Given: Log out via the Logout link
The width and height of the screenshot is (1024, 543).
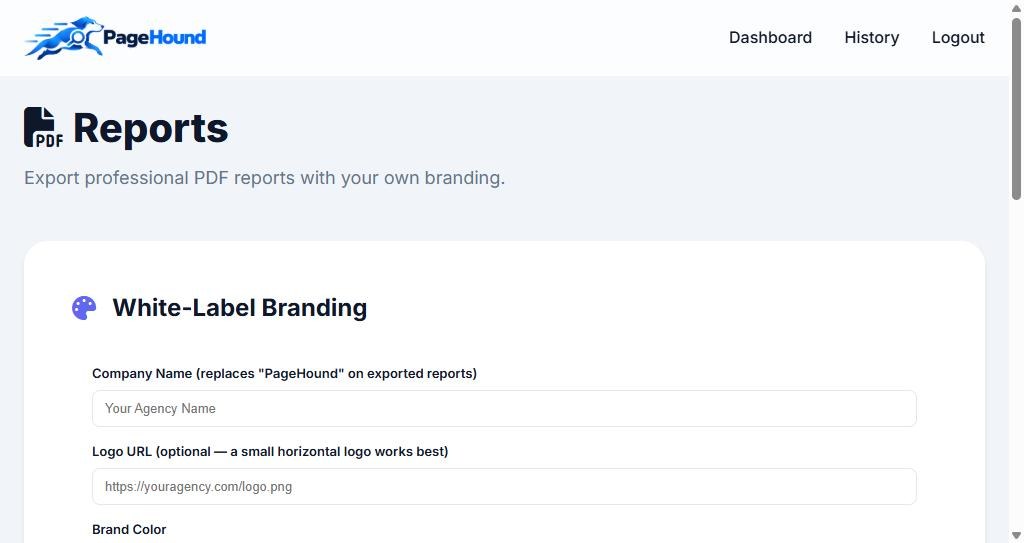Looking at the screenshot, I should [x=957, y=37].
